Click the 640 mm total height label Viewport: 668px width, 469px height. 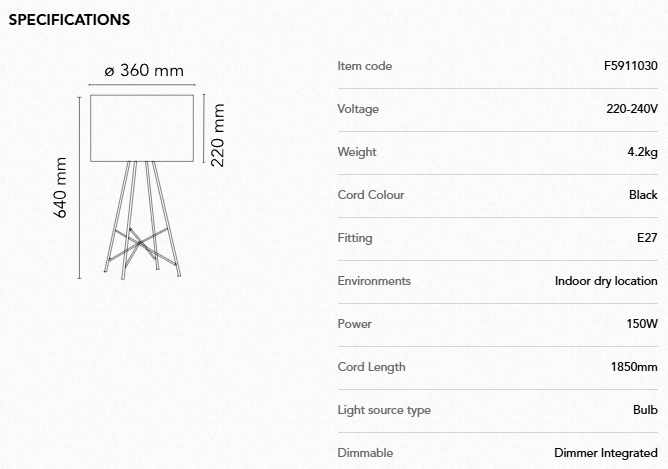pyautogui.click(x=60, y=187)
